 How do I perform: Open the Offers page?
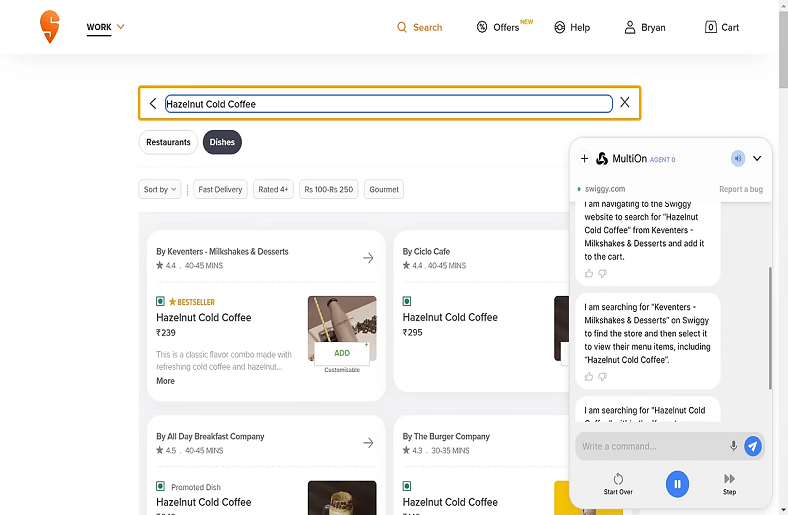505,27
